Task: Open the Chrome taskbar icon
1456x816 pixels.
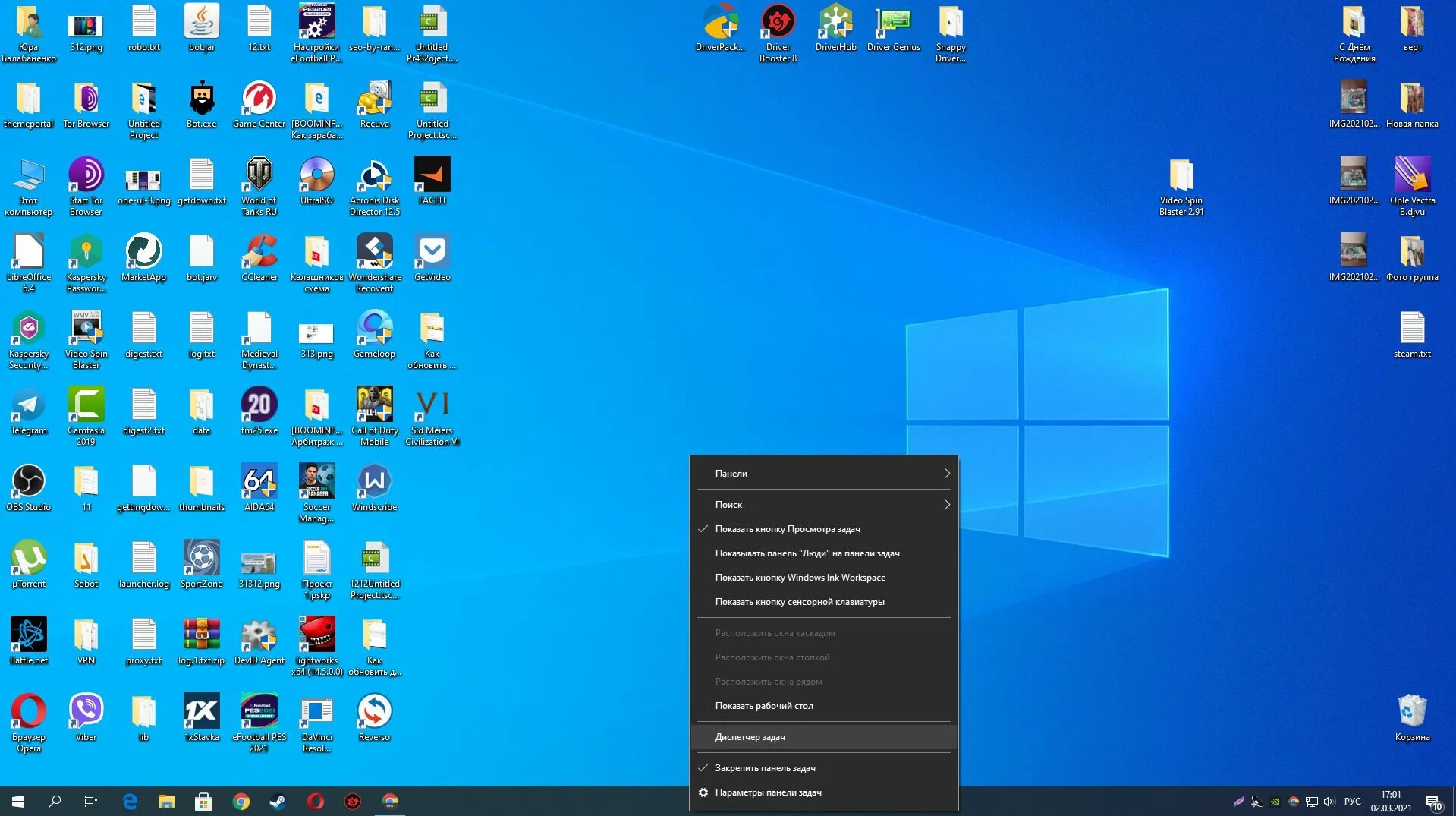Action: click(x=241, y=801)
